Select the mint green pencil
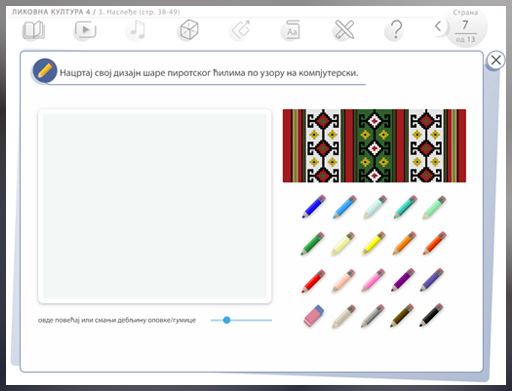This screenshot has width=512, height=391. [x=434, y=207]
